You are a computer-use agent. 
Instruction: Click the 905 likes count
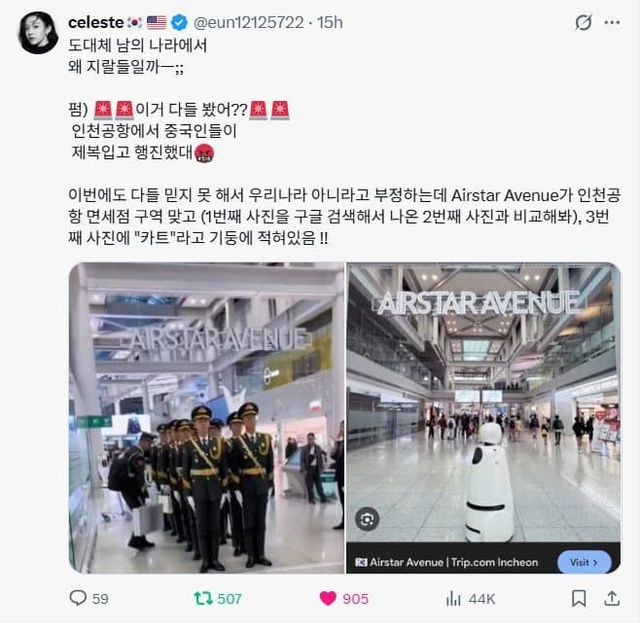click(356, 599)
